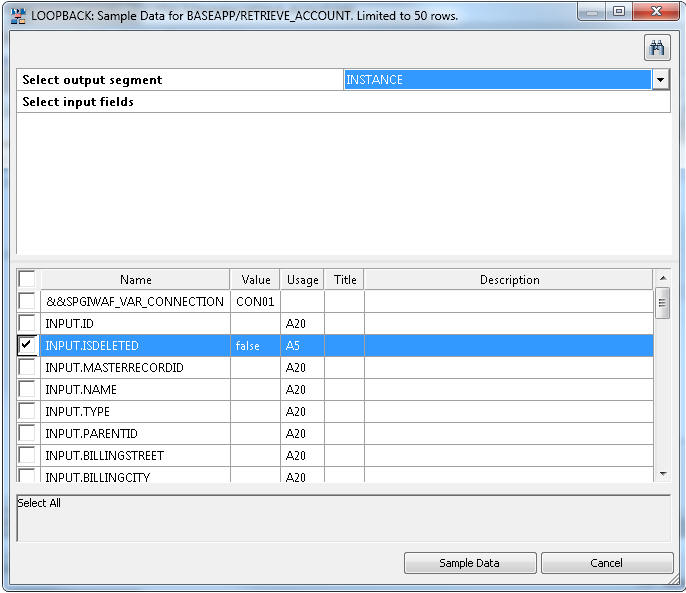Check the INPUT.NAME checkbox

click(27, 389)
